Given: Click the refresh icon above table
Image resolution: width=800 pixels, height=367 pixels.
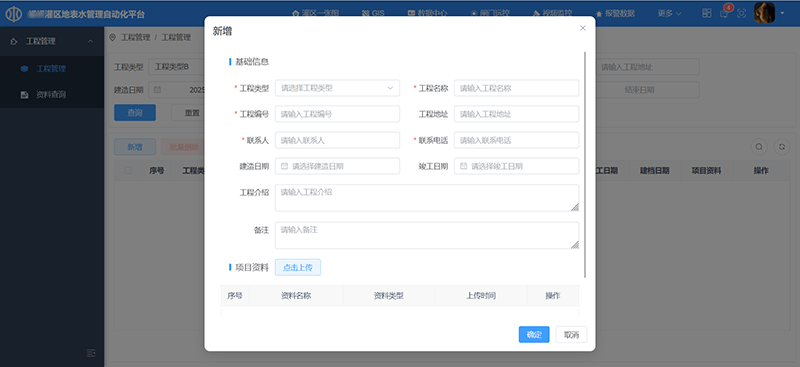Looking at the screenshot, I should point(782,147).
